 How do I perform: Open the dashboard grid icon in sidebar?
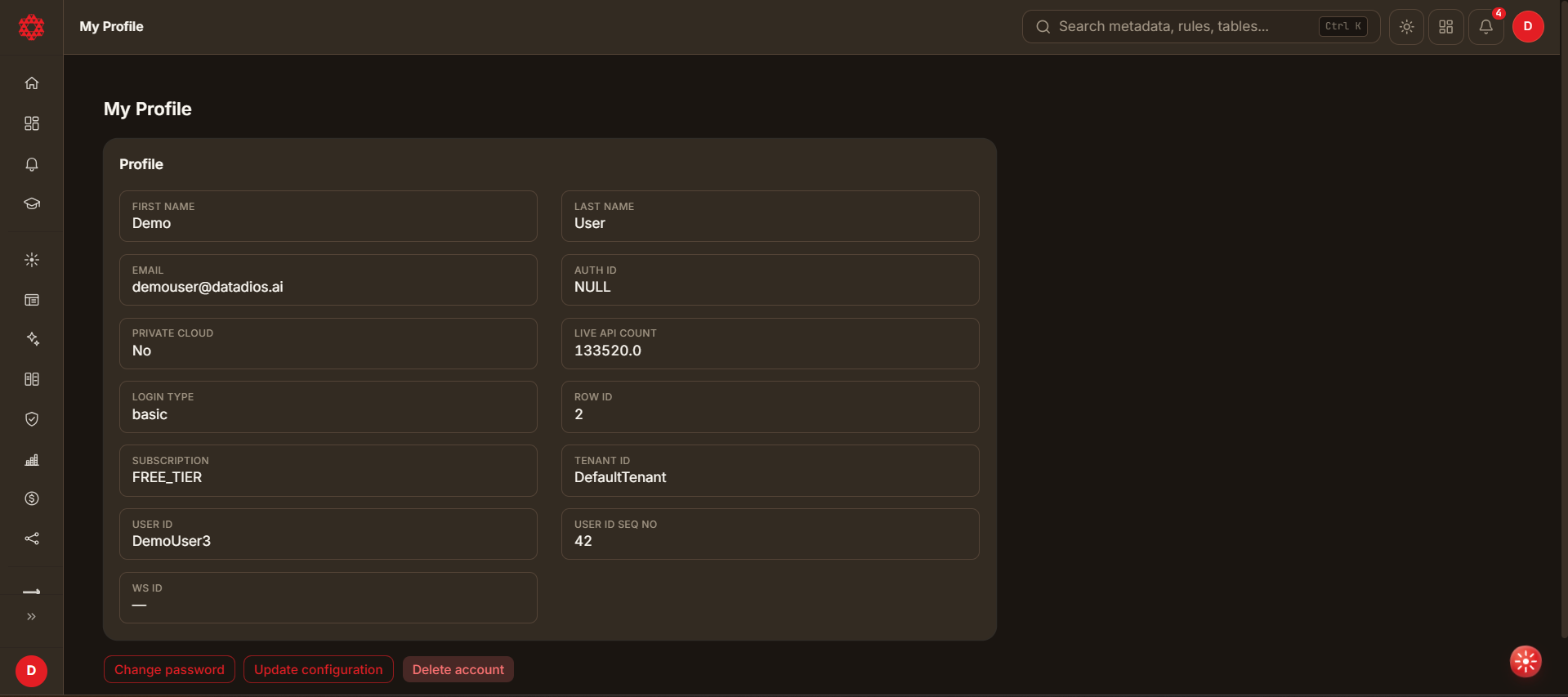(x=32, y=123)
